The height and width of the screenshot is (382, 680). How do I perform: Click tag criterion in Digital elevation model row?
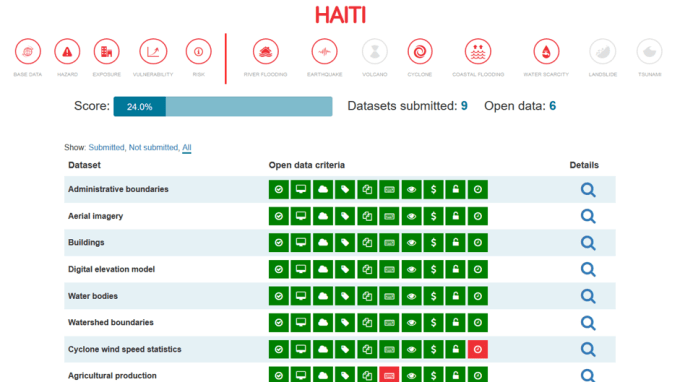(345, 269)
